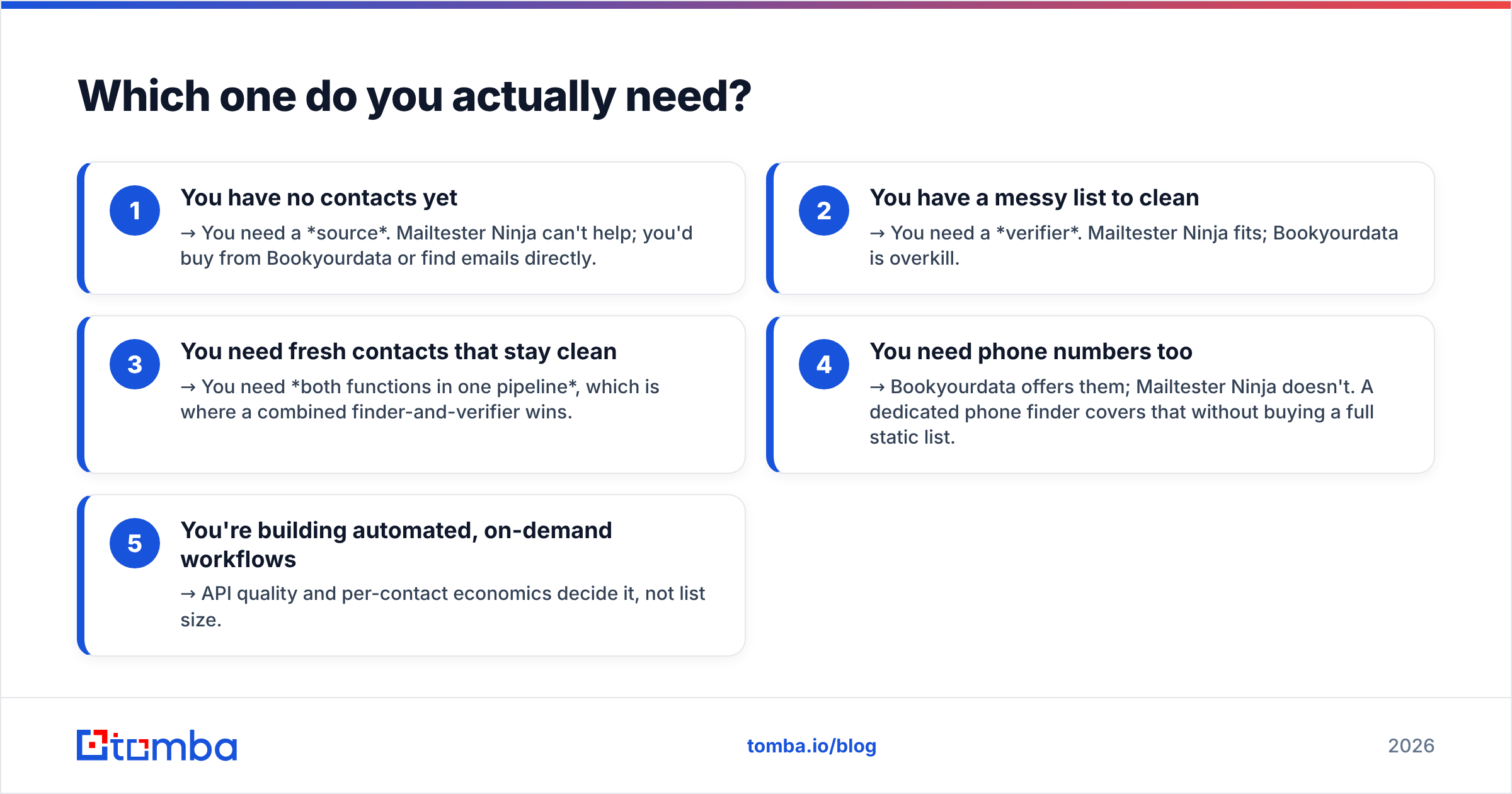The height and width of the screenshot is (794, 1512).
Task: Click the number 5 circle badge
Action: click(x=135, y=543)
